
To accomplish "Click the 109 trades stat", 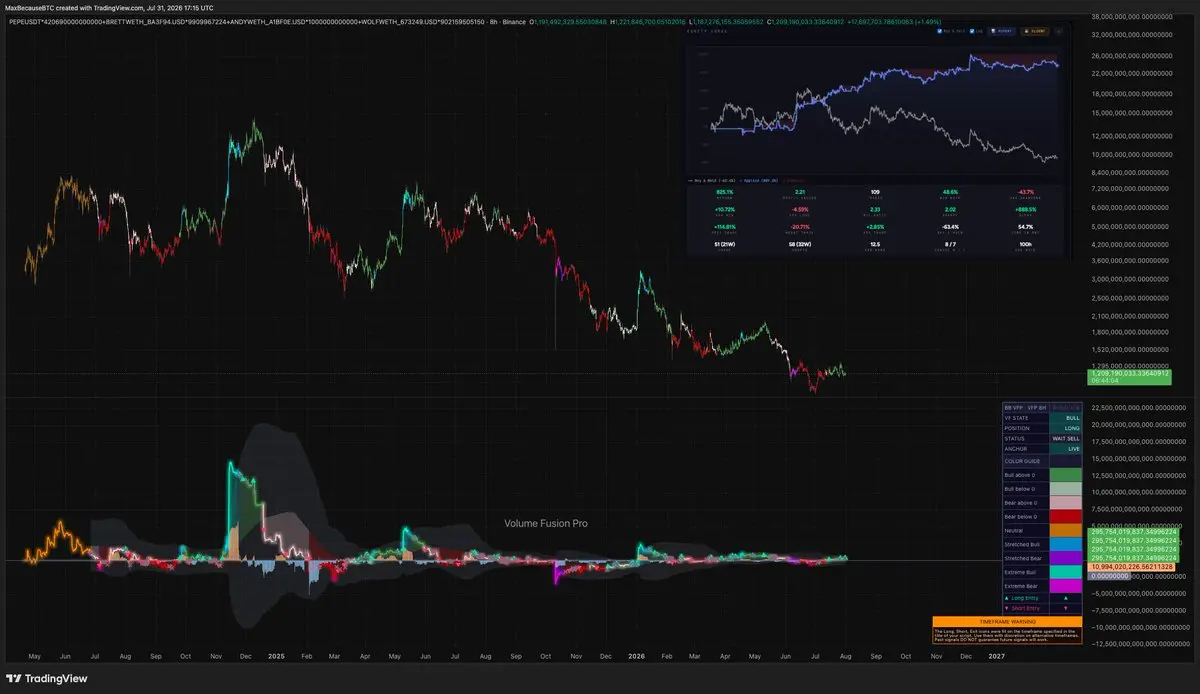I will [x=875, y=192].
